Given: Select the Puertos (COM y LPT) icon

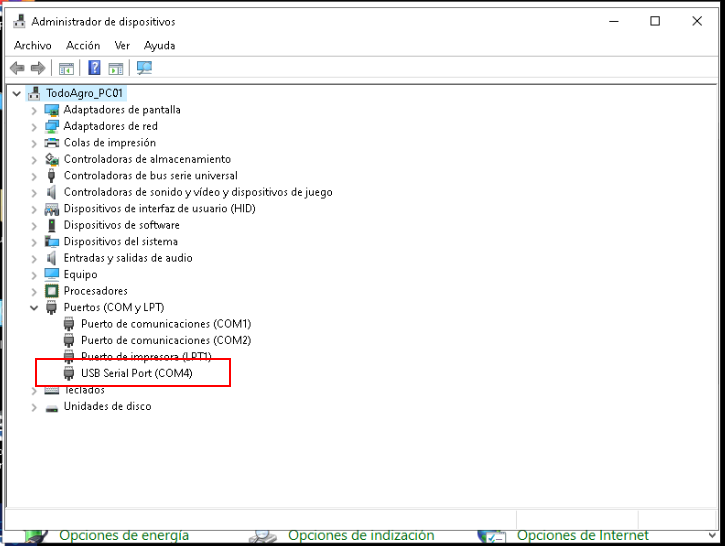Looking at the screenshot, I should pyautogui.click(x=52, y=307).
